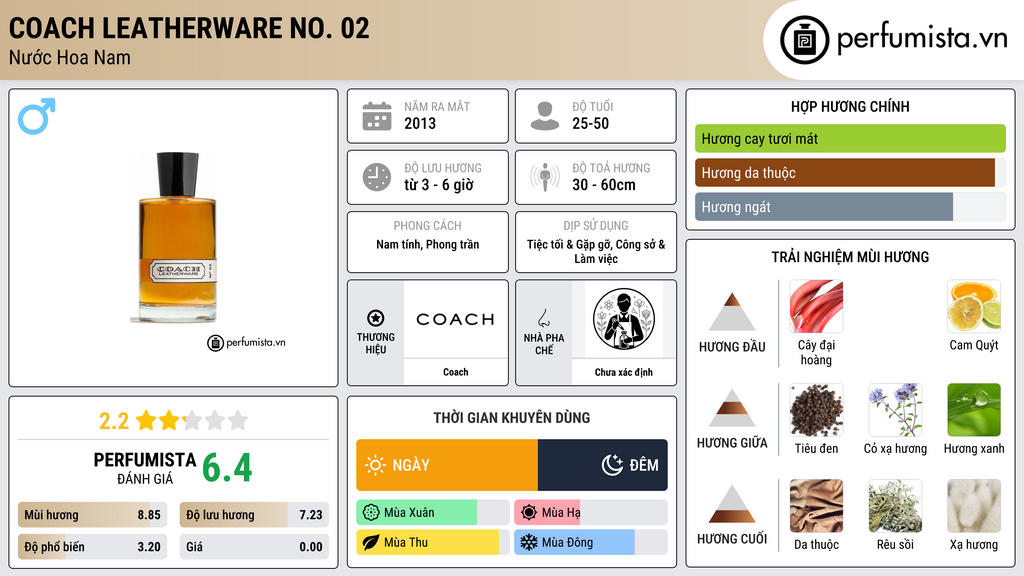Screen dimensions: 1024x576
Task: Open the Rêu sồi note image
Action: 895,506
